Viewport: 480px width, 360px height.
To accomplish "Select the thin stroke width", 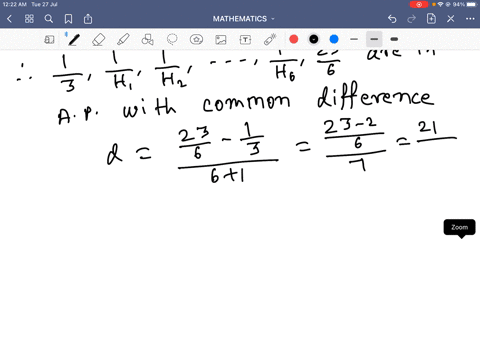I will coord(354,39).
